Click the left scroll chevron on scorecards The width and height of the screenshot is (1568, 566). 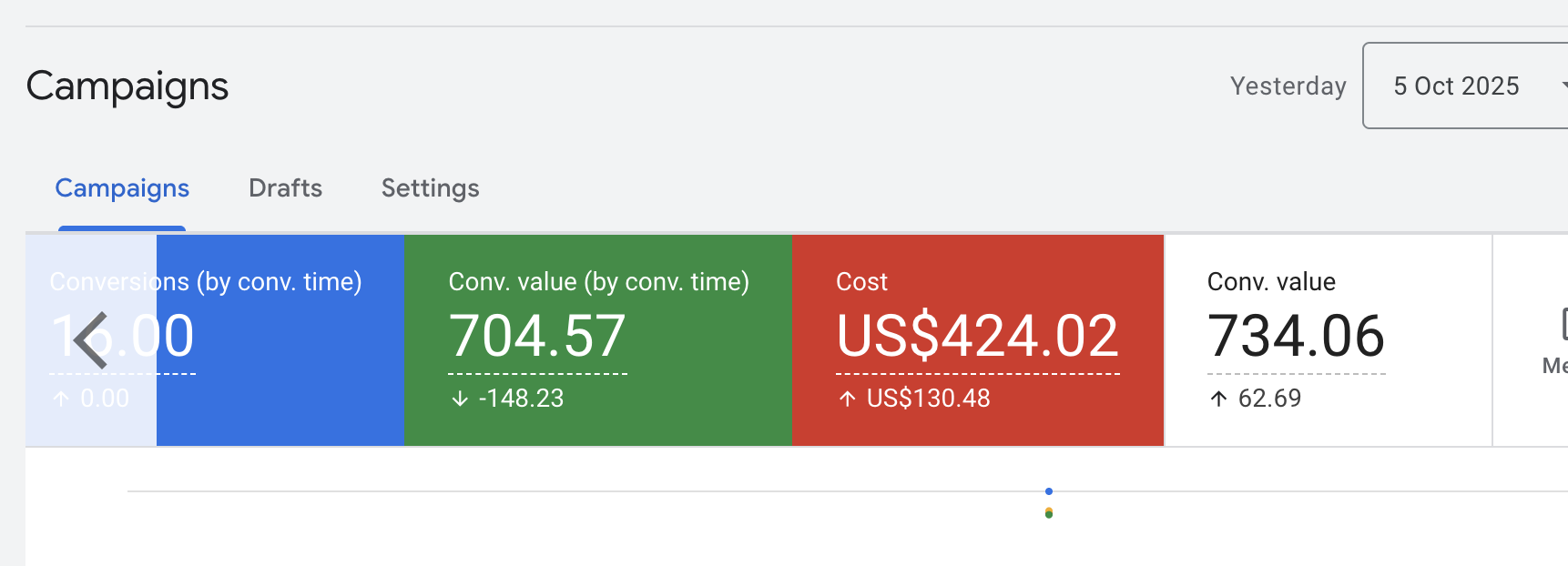90,340
